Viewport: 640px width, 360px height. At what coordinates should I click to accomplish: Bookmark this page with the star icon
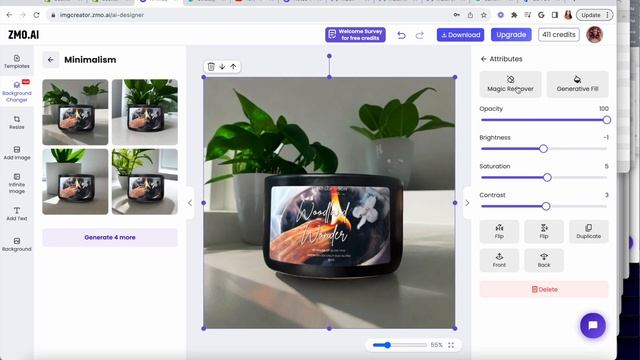pyautogui.click(x=484, y=15)
